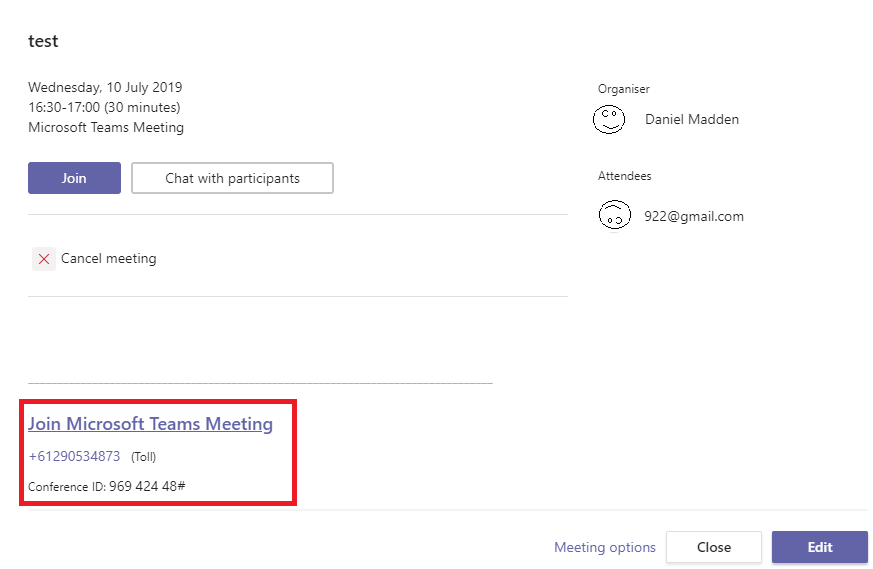Viewport: 873px width, 569px height.
Task: Click the upside-down face attendee avatar
Action: click(x=615, y=215)
